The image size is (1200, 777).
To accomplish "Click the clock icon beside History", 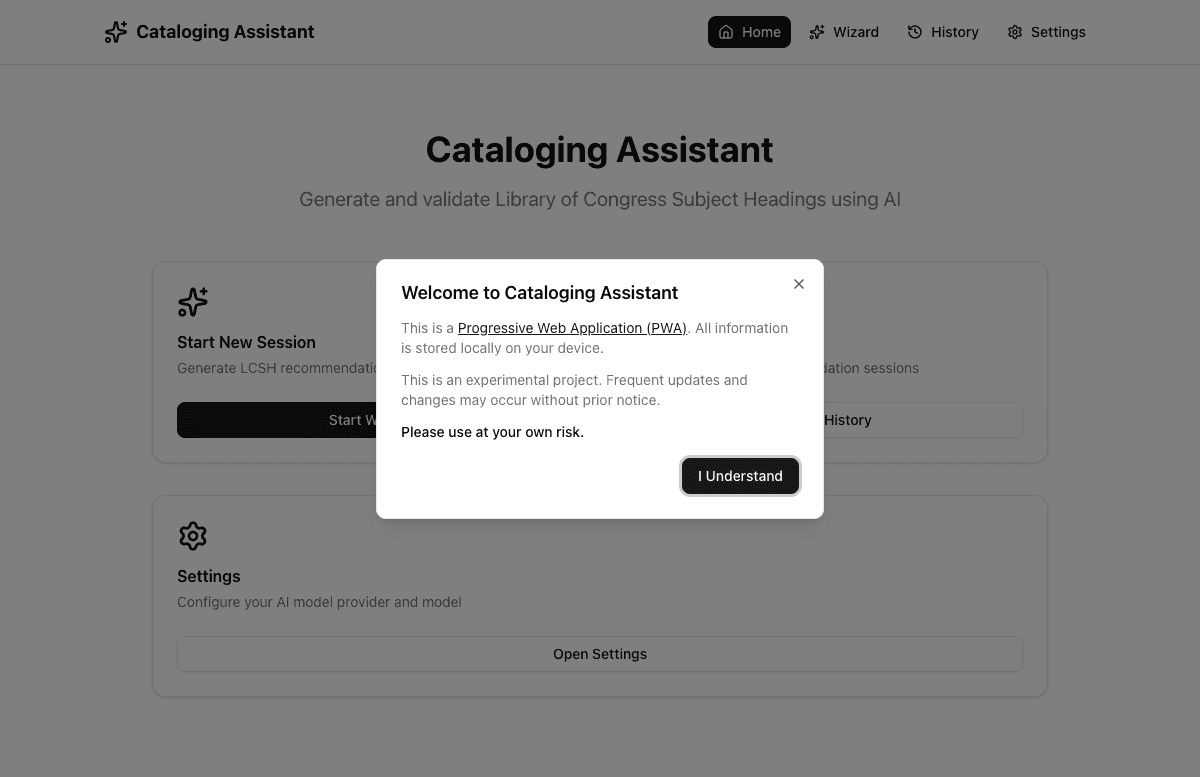I will (915, 32).
